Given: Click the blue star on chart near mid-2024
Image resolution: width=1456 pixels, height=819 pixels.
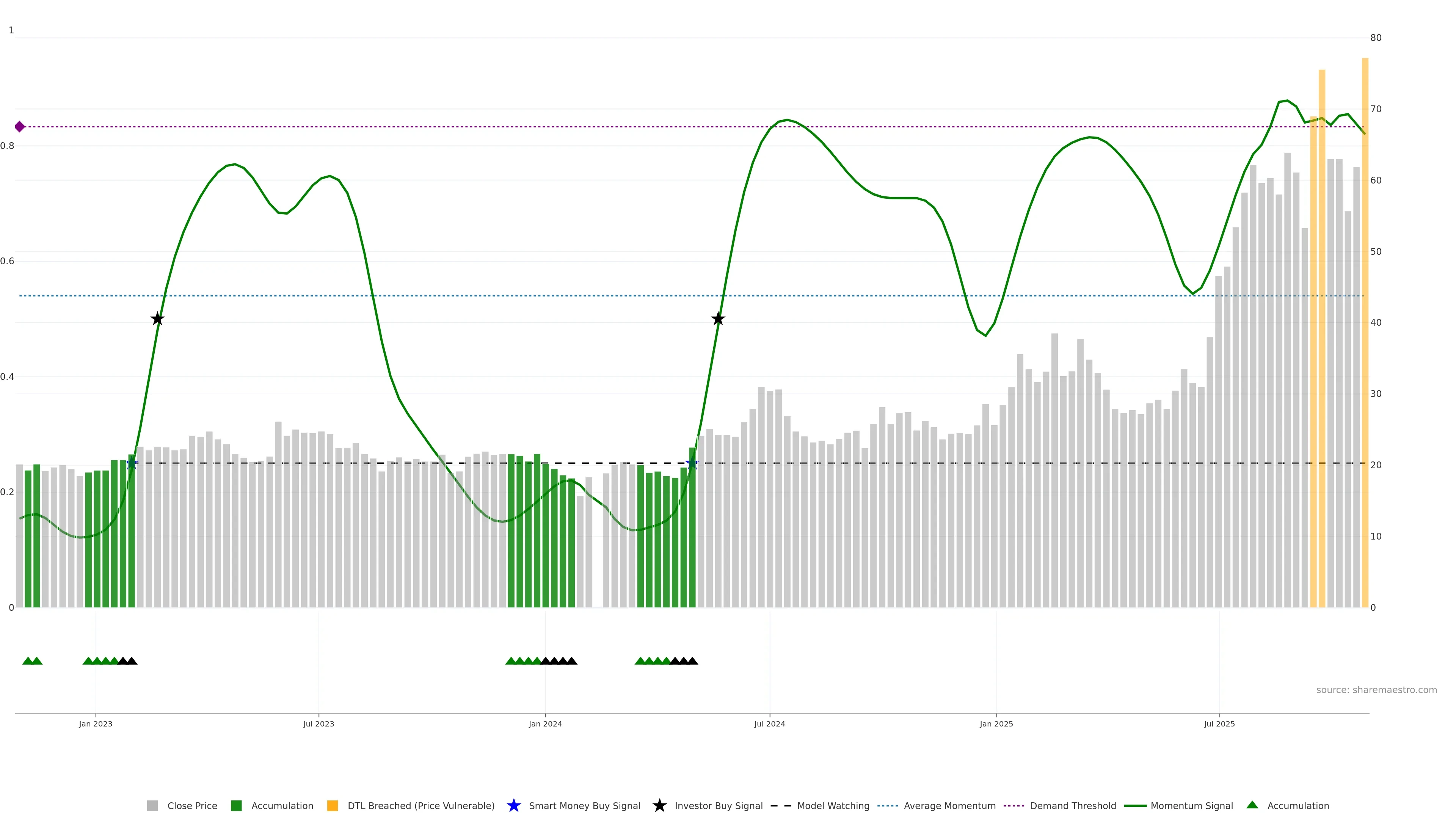Looking at the screenshot, I should 692,463.
